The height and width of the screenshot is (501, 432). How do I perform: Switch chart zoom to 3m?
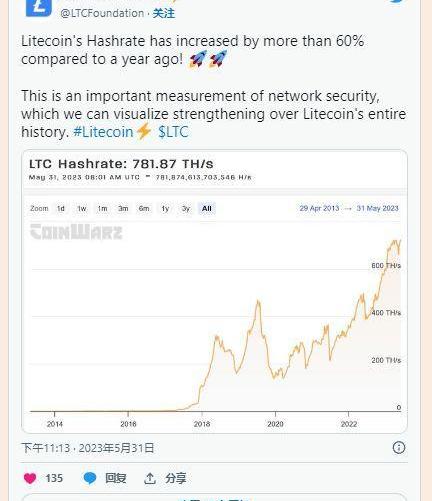[x=123, y=209]
